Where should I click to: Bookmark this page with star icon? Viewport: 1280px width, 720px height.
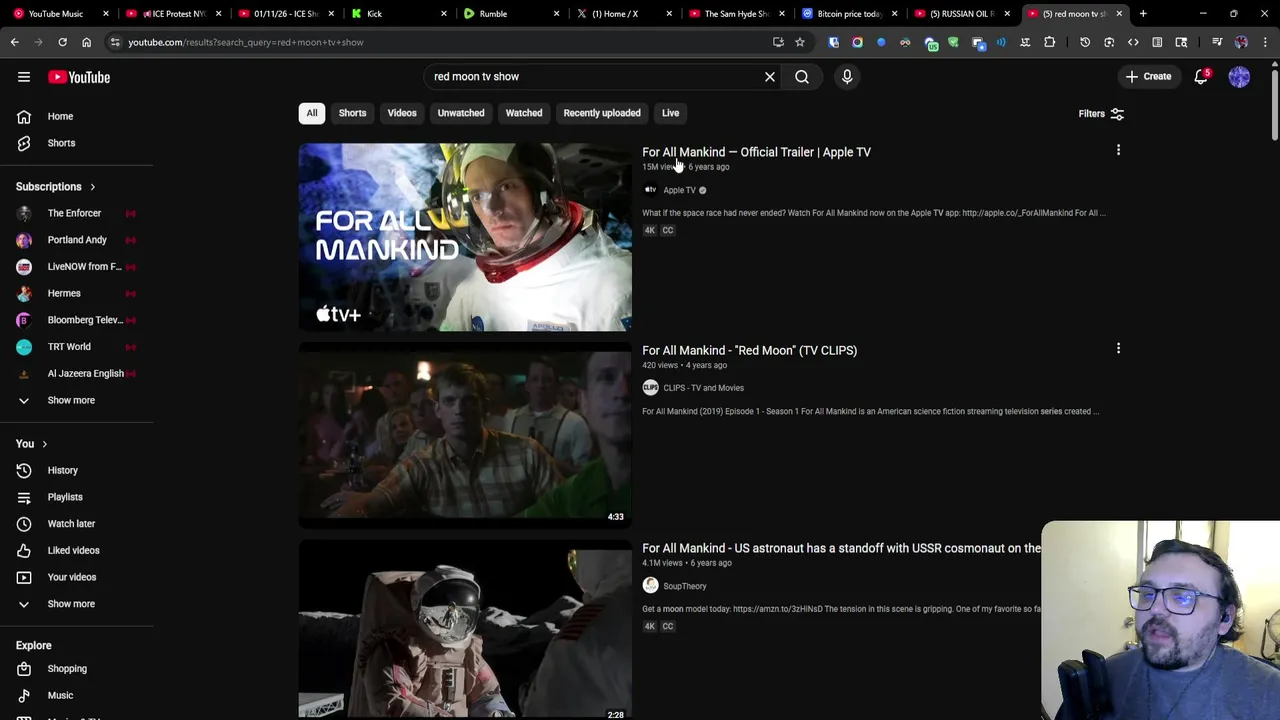pos(800,42)
